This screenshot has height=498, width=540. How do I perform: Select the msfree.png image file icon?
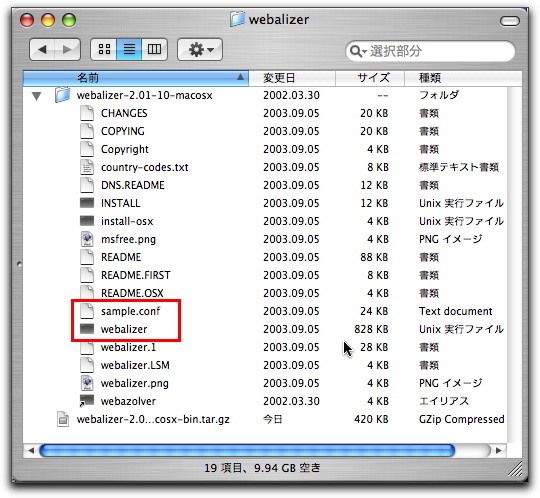tap(87, 239)
